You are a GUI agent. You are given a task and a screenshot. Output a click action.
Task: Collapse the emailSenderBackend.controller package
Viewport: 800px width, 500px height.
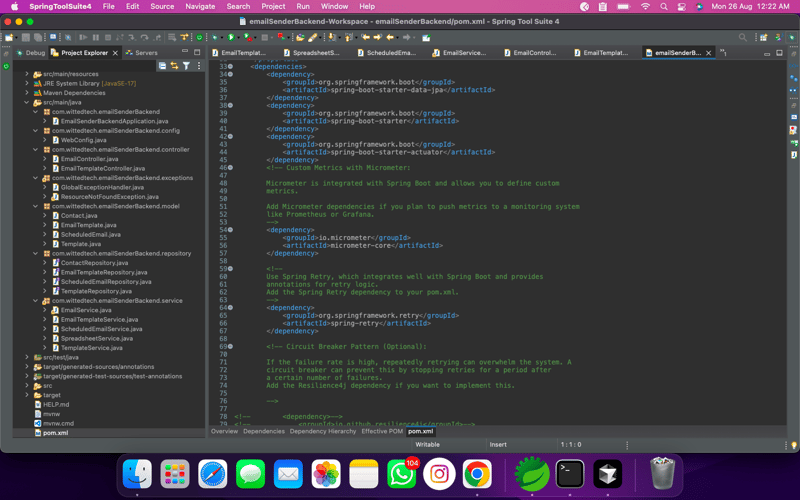35,149
